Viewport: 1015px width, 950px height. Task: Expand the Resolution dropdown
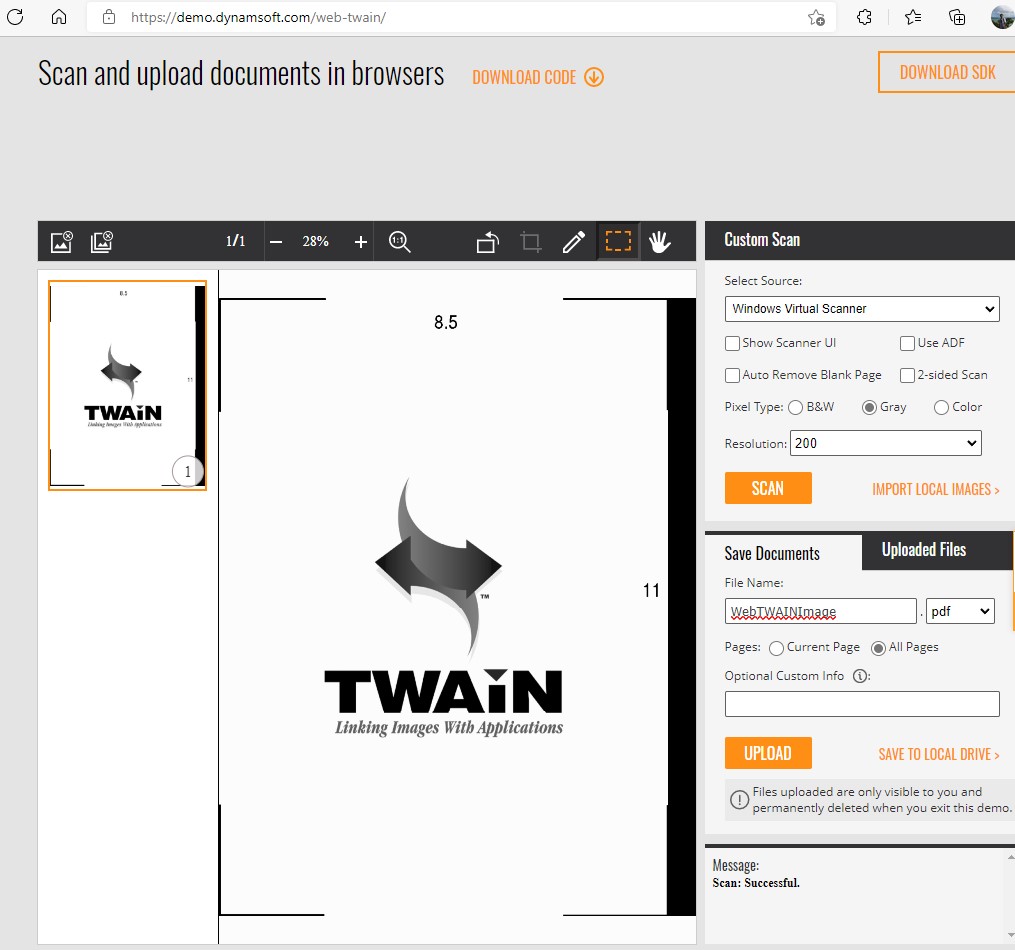(885, 443)
